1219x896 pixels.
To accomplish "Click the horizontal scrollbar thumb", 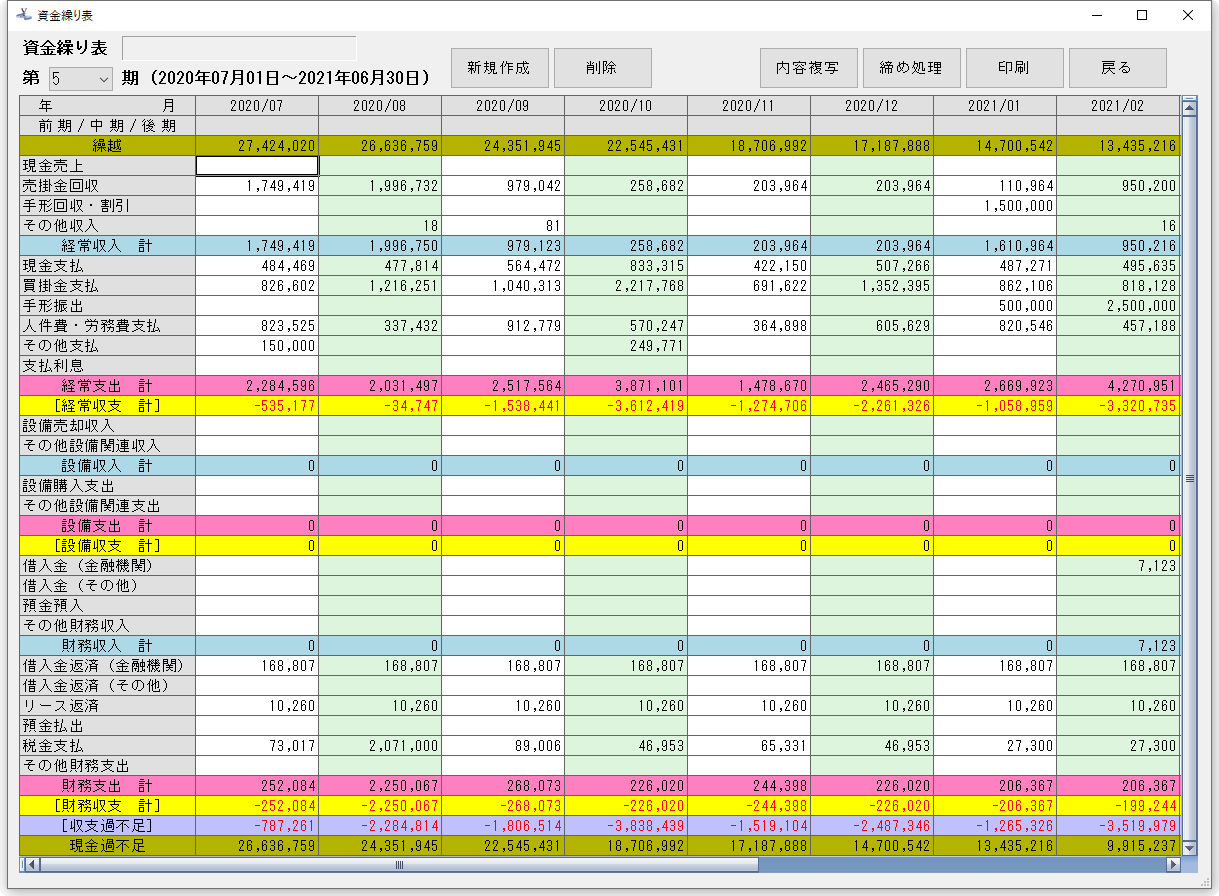I will [x=400, y=865].
